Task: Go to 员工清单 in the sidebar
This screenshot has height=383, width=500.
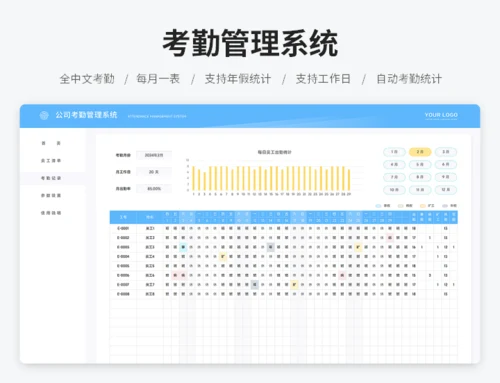Action: (51, 161)
